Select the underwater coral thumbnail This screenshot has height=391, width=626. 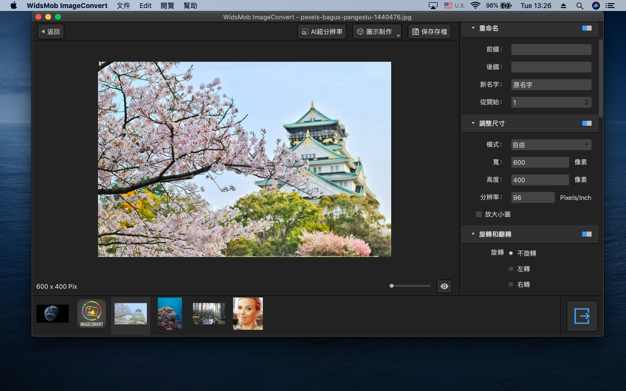[x=170, y=314]
